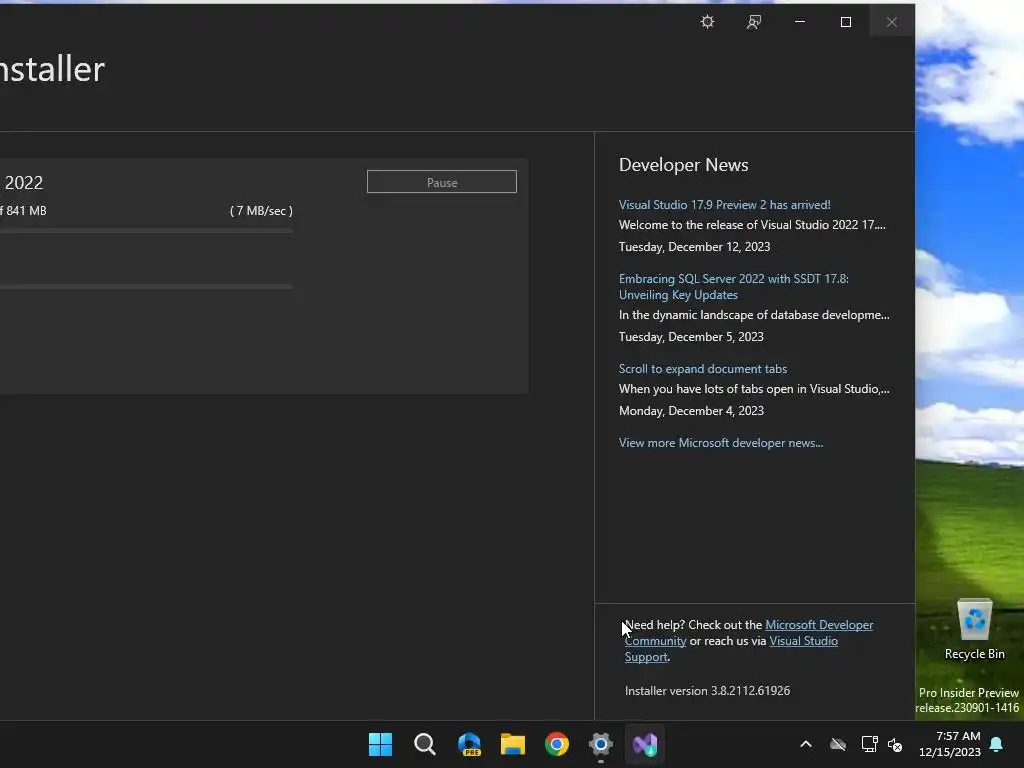The image size is (1024, 768).
Task: Open 'Visual Studio 17.9 Preview 2 has arrived!' article
Action: [x=724, y=204]
